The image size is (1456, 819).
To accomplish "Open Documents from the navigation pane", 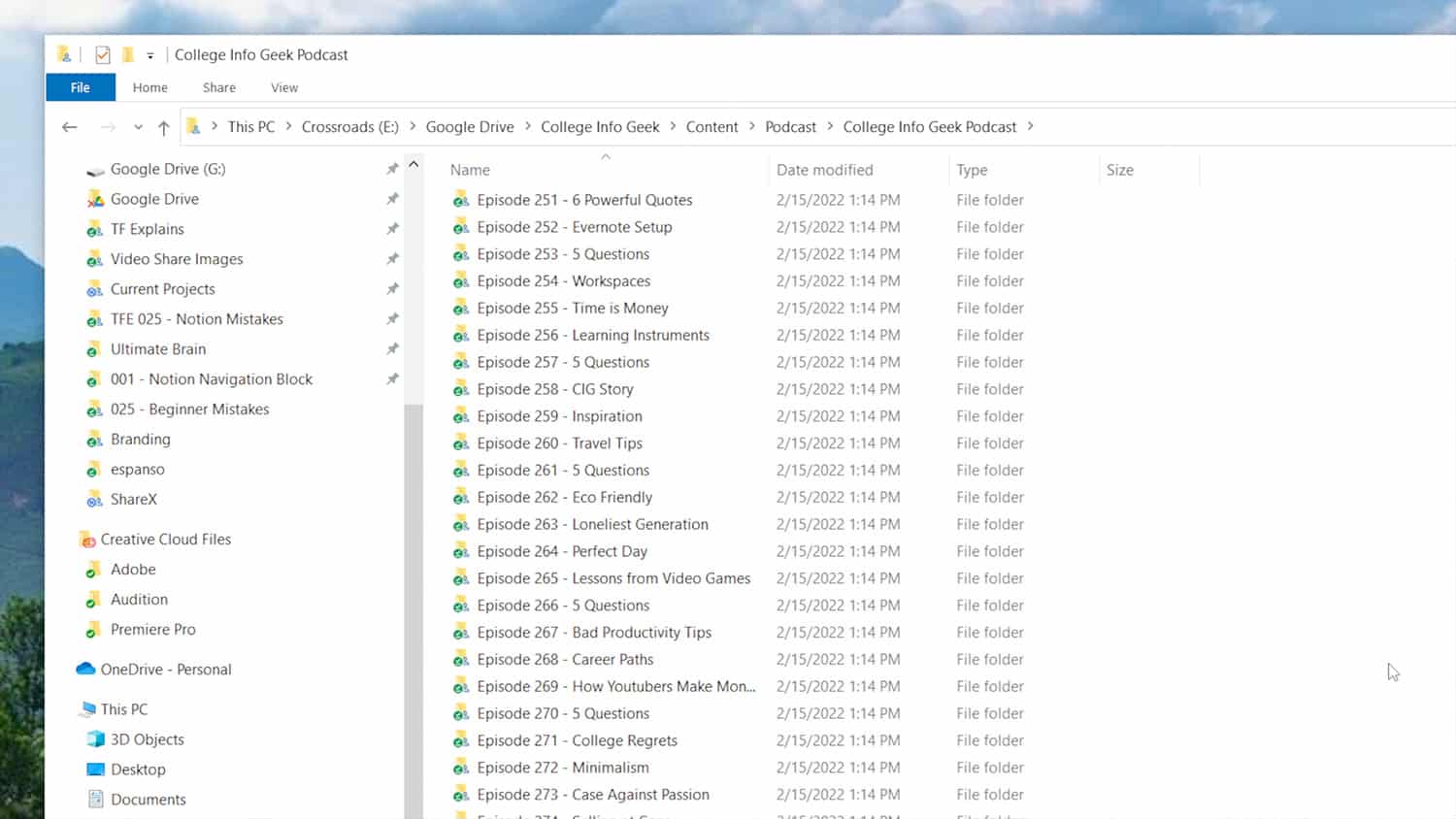I will (x=148, y=799).
